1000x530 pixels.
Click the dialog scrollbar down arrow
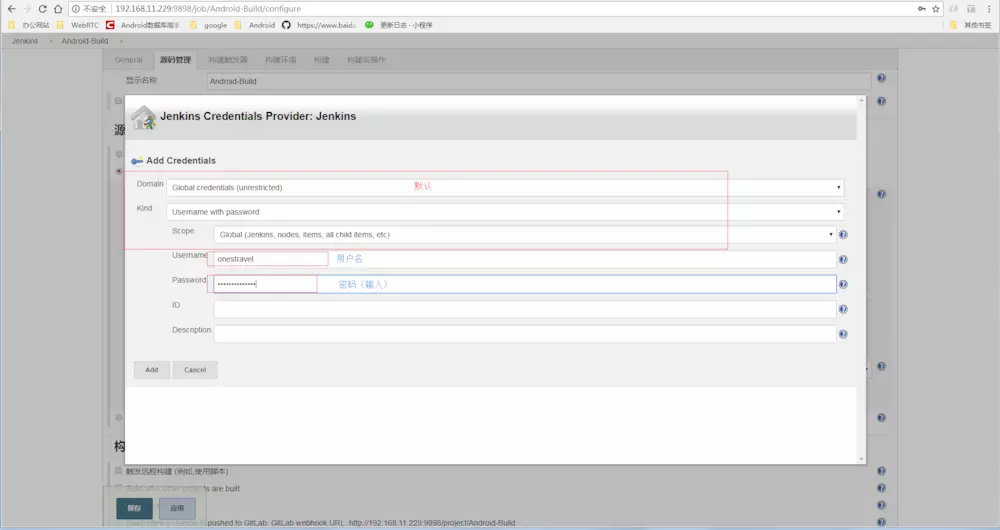click(x=862, y=459)
